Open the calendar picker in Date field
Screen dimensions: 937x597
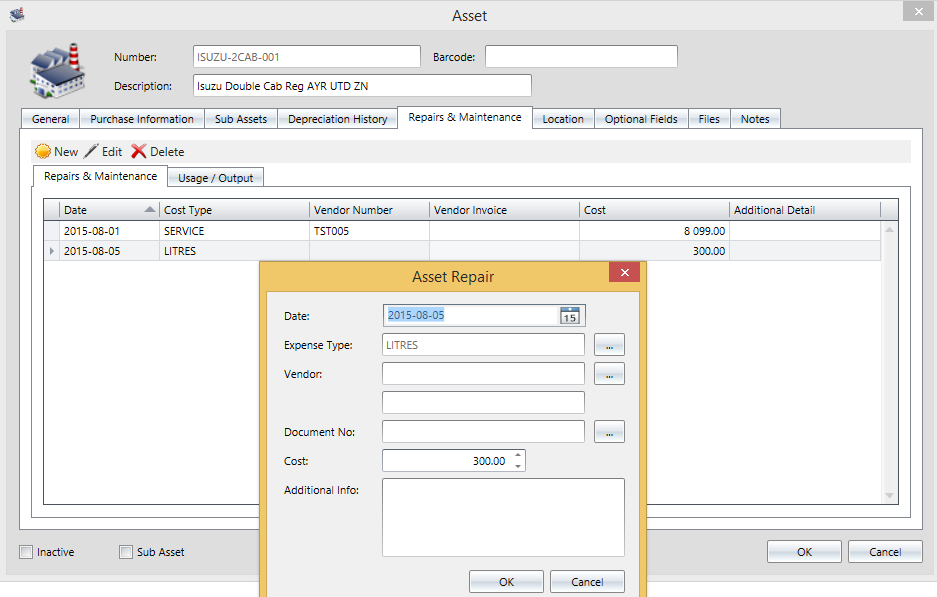(570, 316)
